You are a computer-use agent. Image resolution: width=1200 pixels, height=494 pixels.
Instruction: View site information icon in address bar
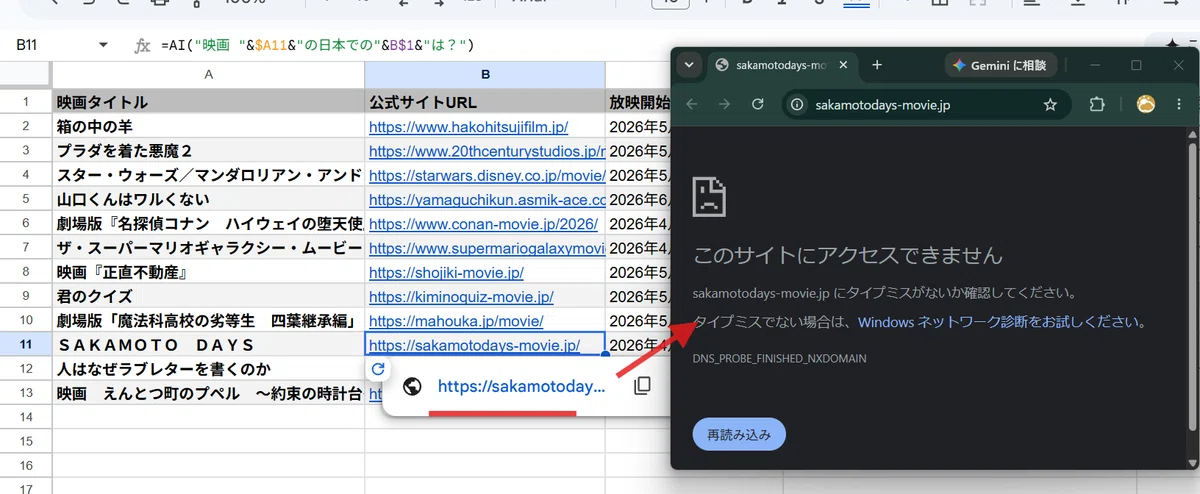(797, 104)
